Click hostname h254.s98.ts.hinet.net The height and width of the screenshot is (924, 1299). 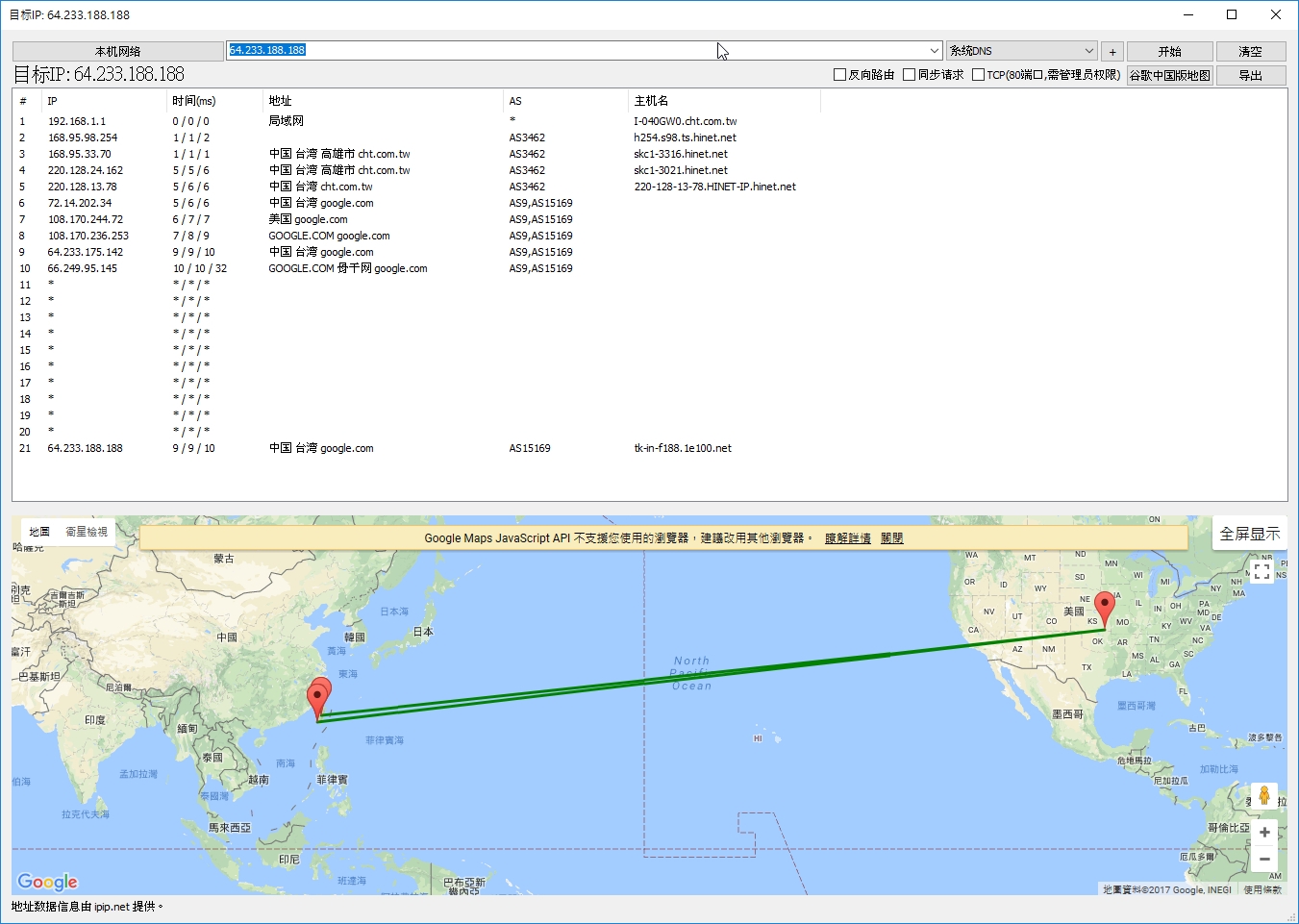[x=685, y=137]
